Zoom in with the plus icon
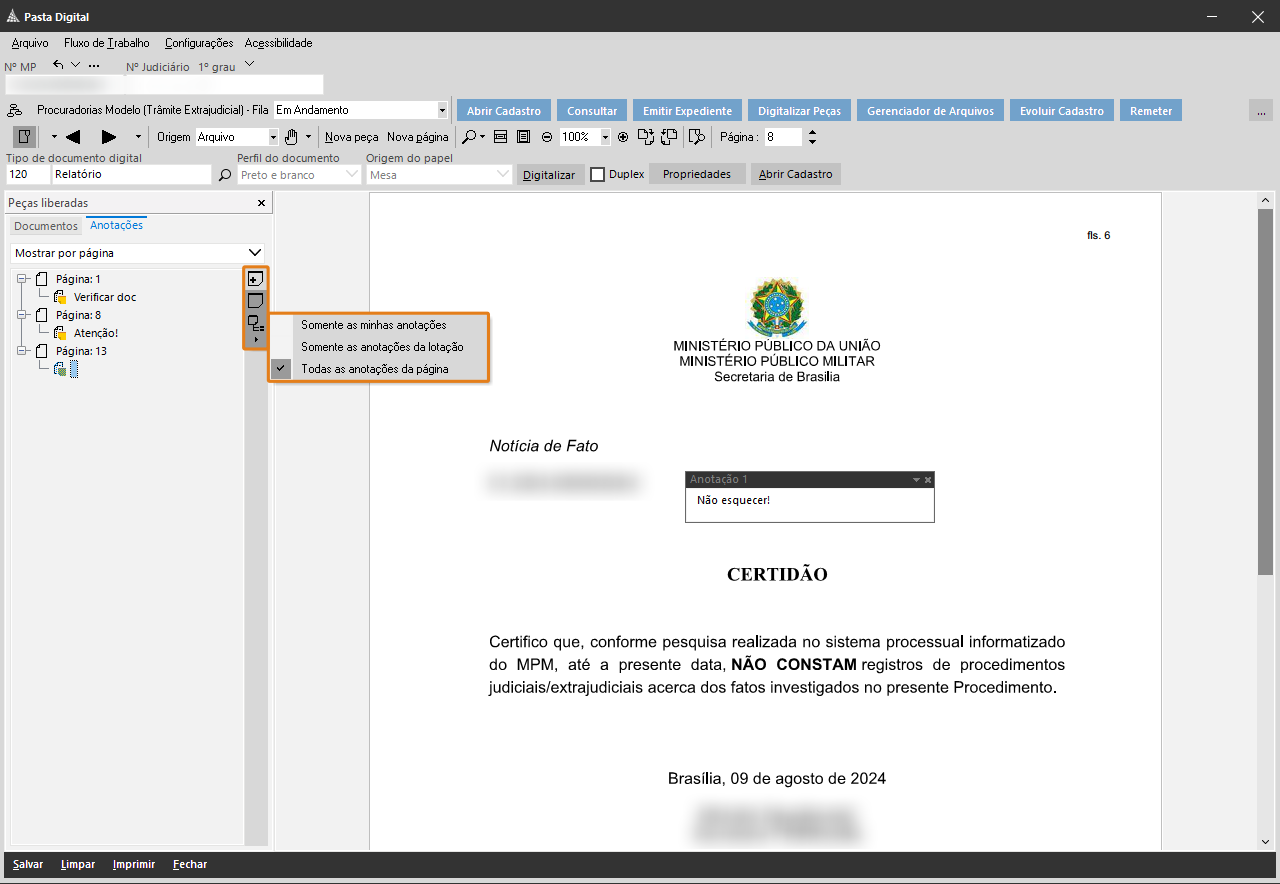The width and height of the screenshot is (1280, 884). coord(623,137)
